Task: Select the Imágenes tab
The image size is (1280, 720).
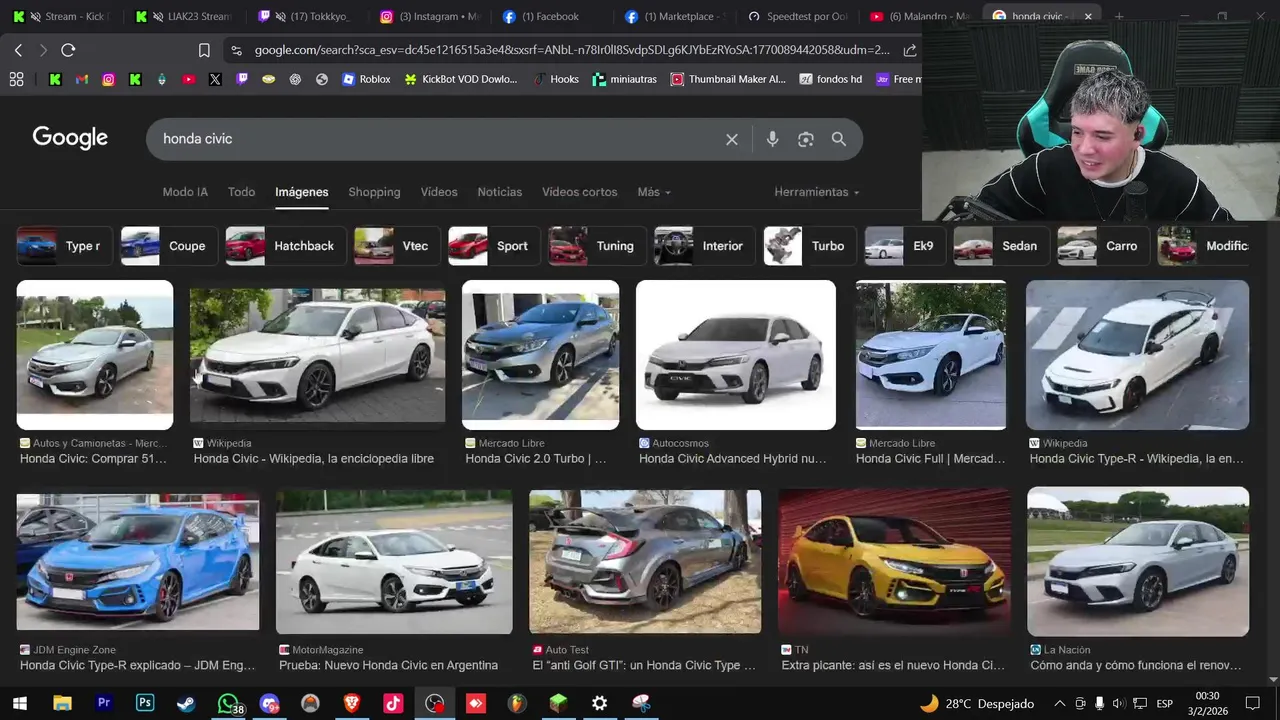Action: click(x=302, y=192)
